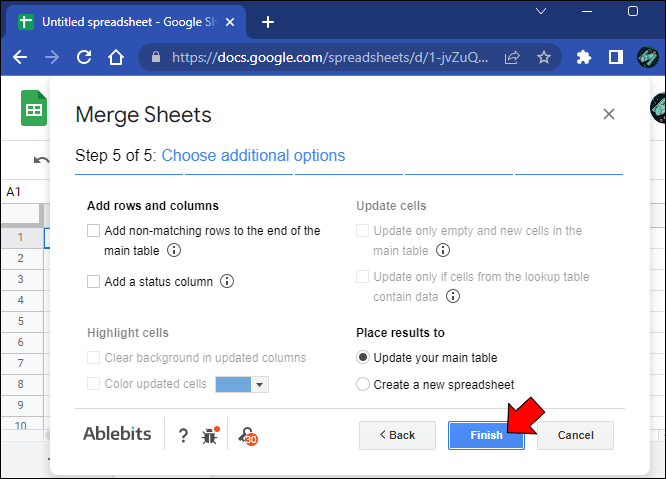
Task: Click the help question mark icon
Action: (x=183, y=435)
